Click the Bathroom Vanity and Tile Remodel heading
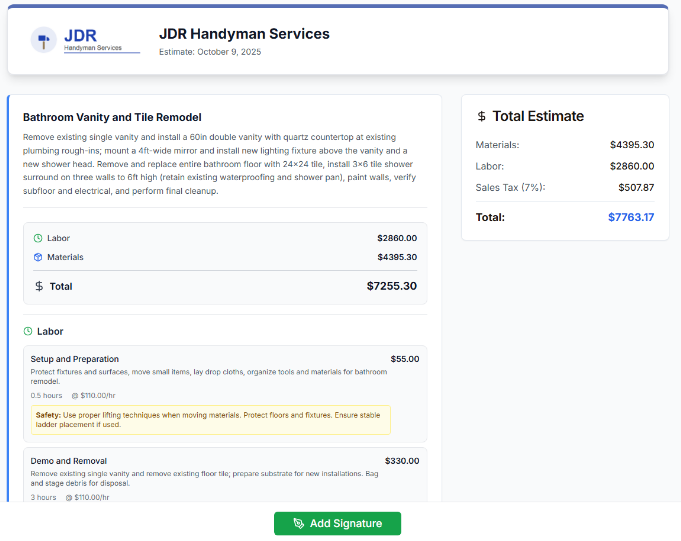This screenshot has height=541, width=681. 112,117
